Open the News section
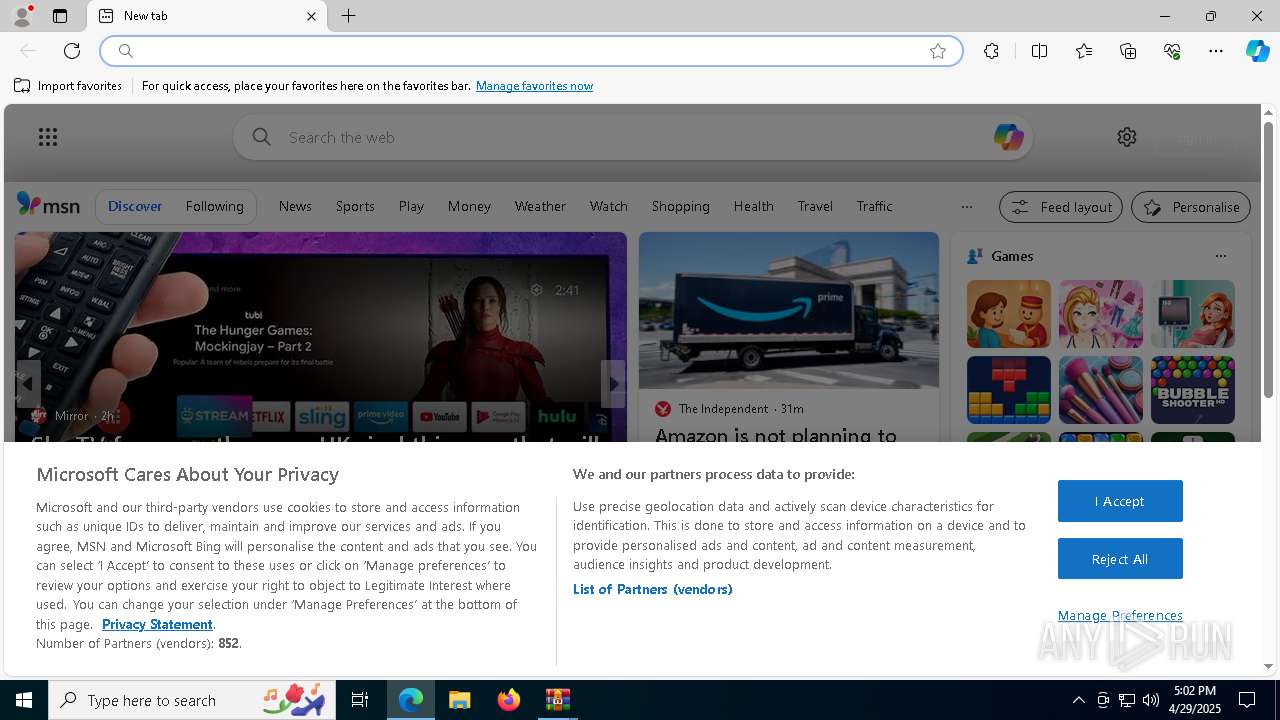Viewport: 1280px width, 720px height. (x=295, y=206)
